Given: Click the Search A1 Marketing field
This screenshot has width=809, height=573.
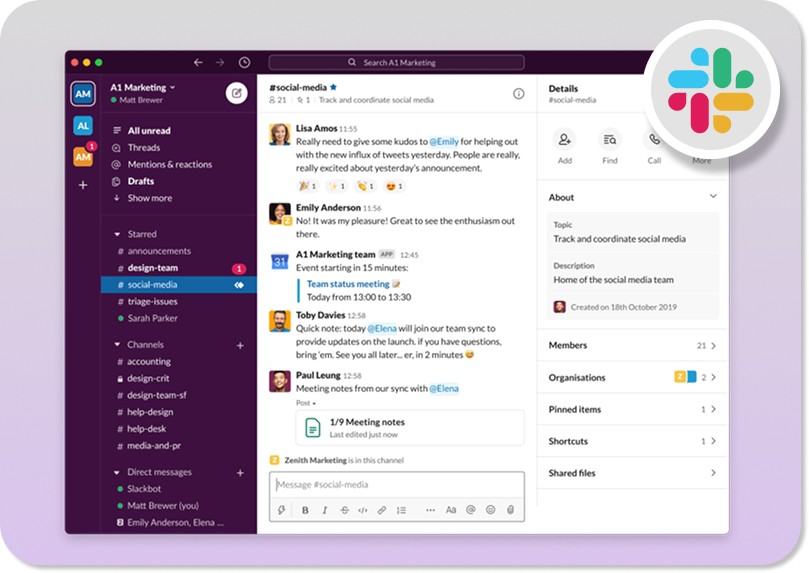Looking at the screenshot, I should (396, 62).
